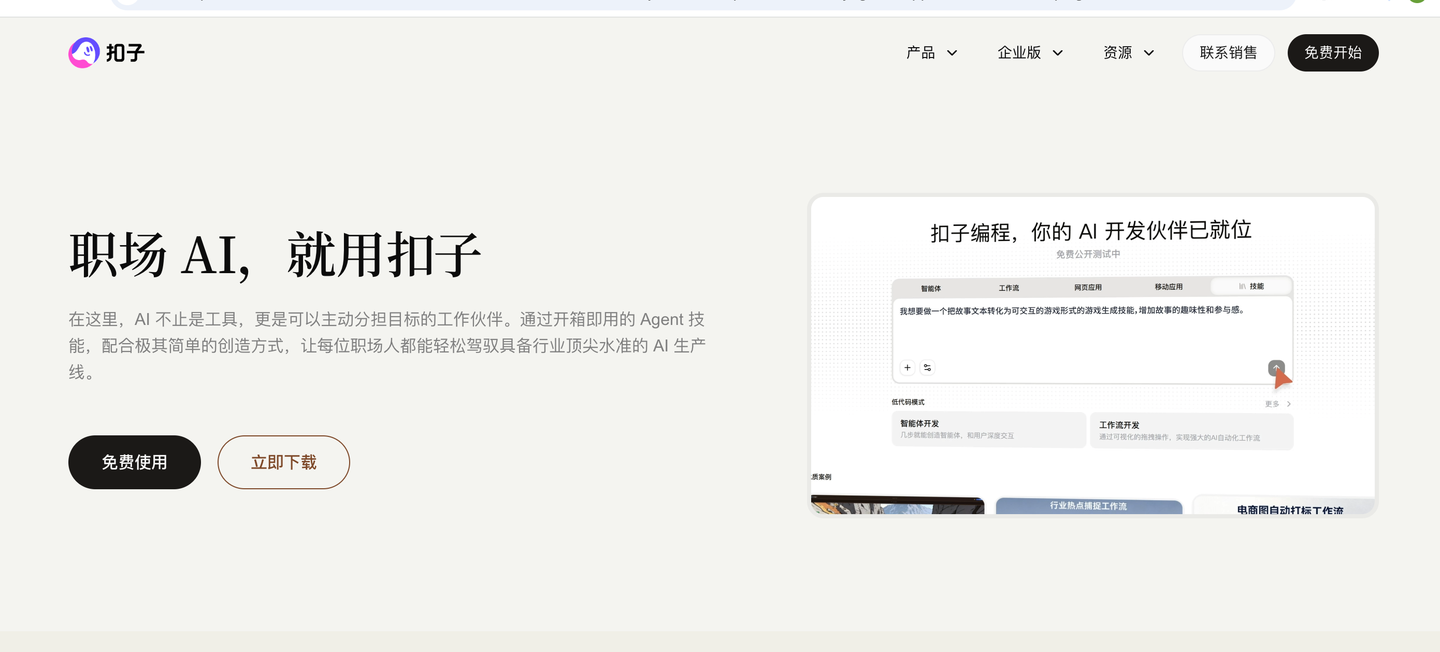Click the 扣子 (Coze) logo icon
Viewport: 1440px width, 652px height.
click(84, 53)
